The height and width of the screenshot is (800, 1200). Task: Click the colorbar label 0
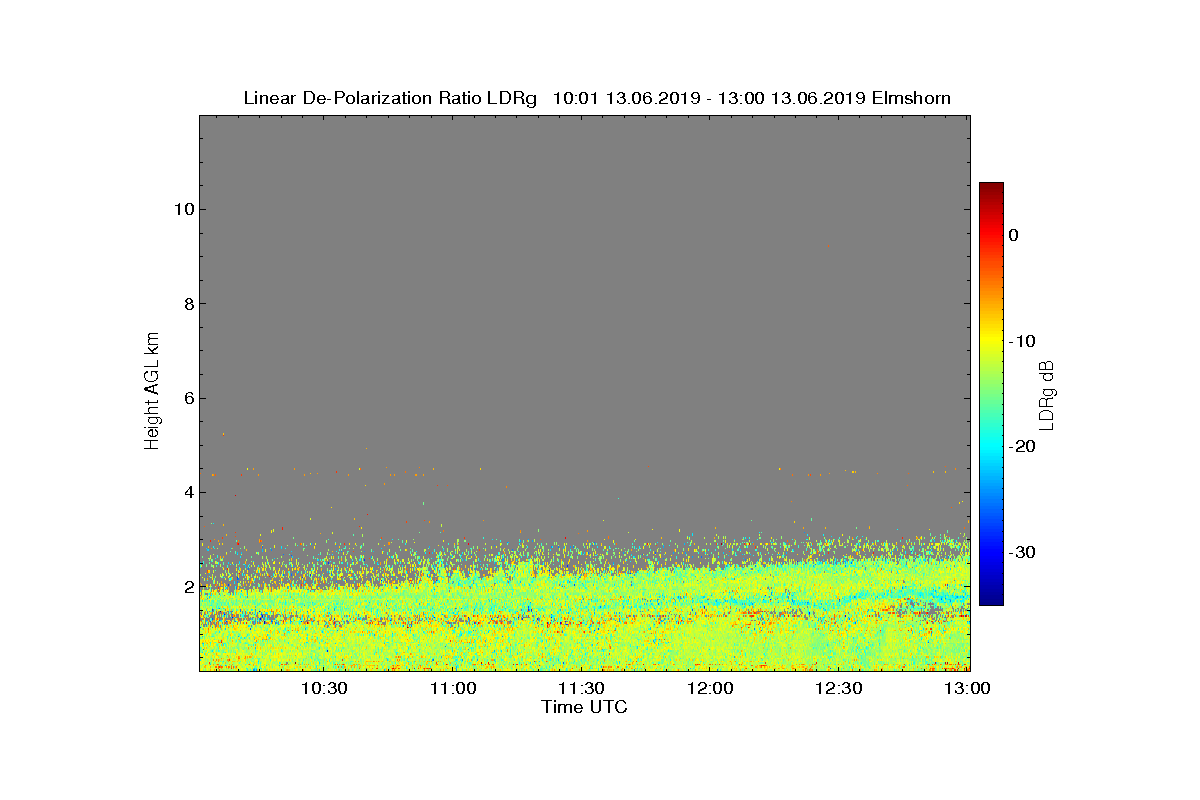pyautogui.click(x=1013, y=235)
